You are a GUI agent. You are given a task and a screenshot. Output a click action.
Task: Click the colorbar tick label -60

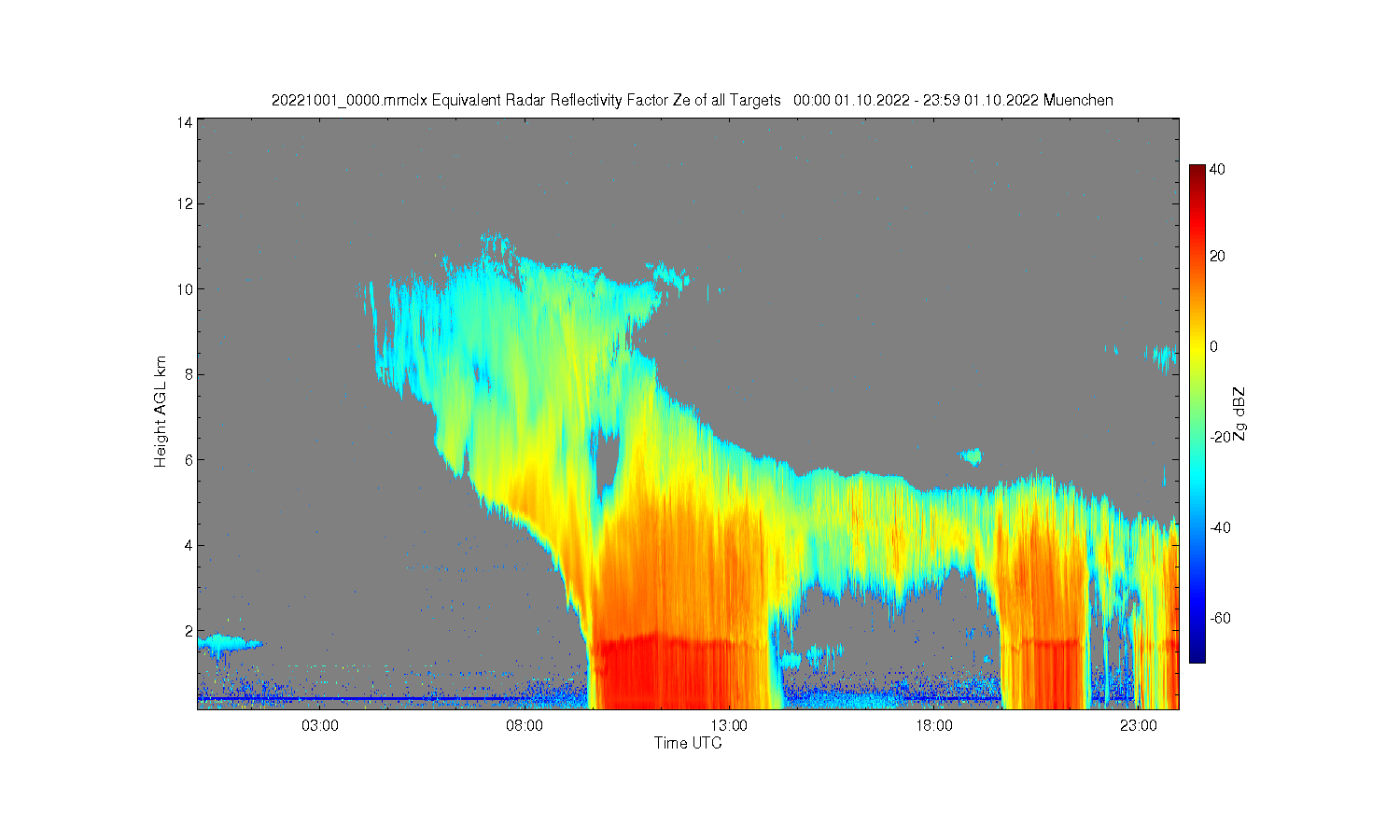1219,618
